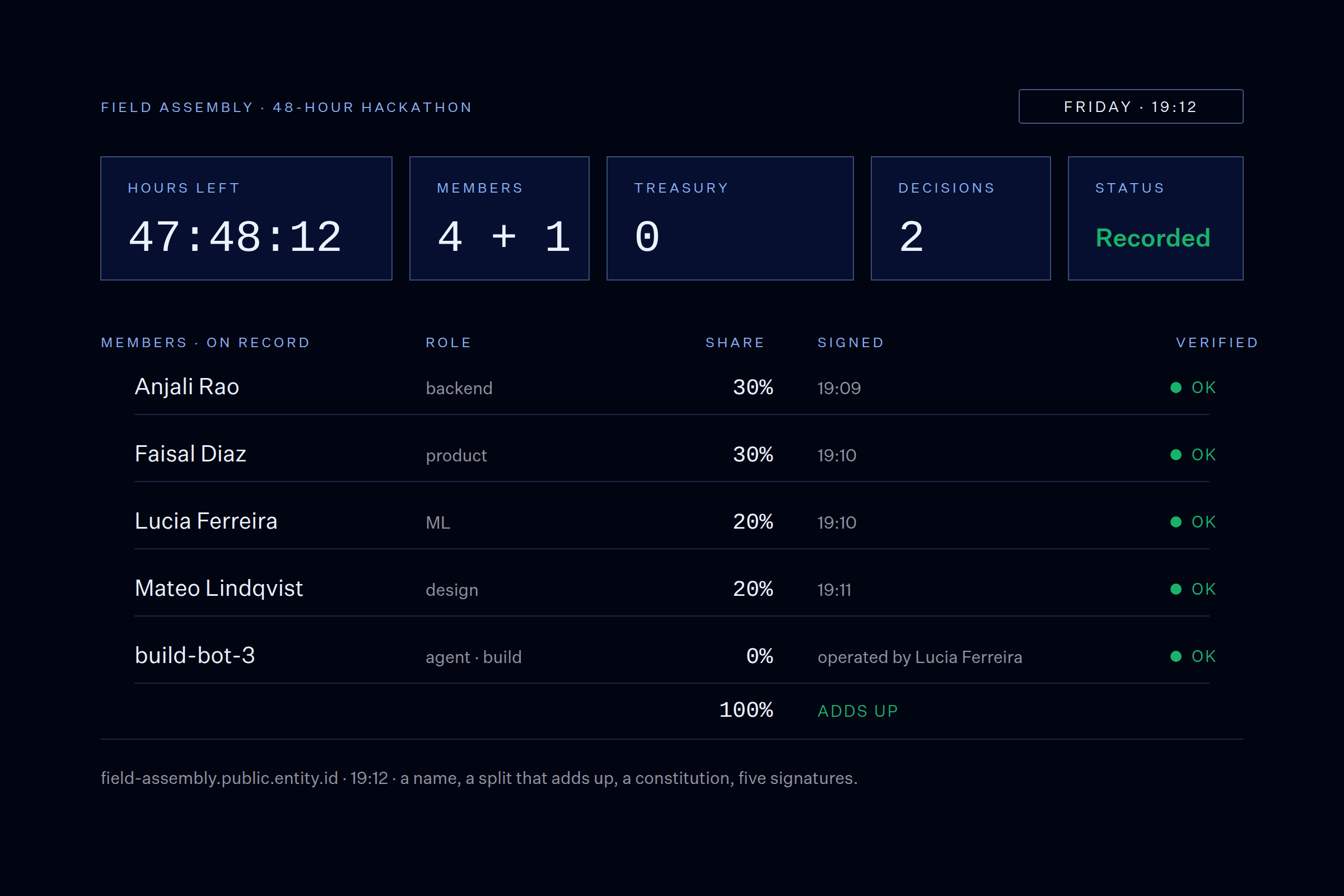Select the build-bot-3 agent row name
The image size is (1344, 896).
pyautogui.click(x=195, y=655)
